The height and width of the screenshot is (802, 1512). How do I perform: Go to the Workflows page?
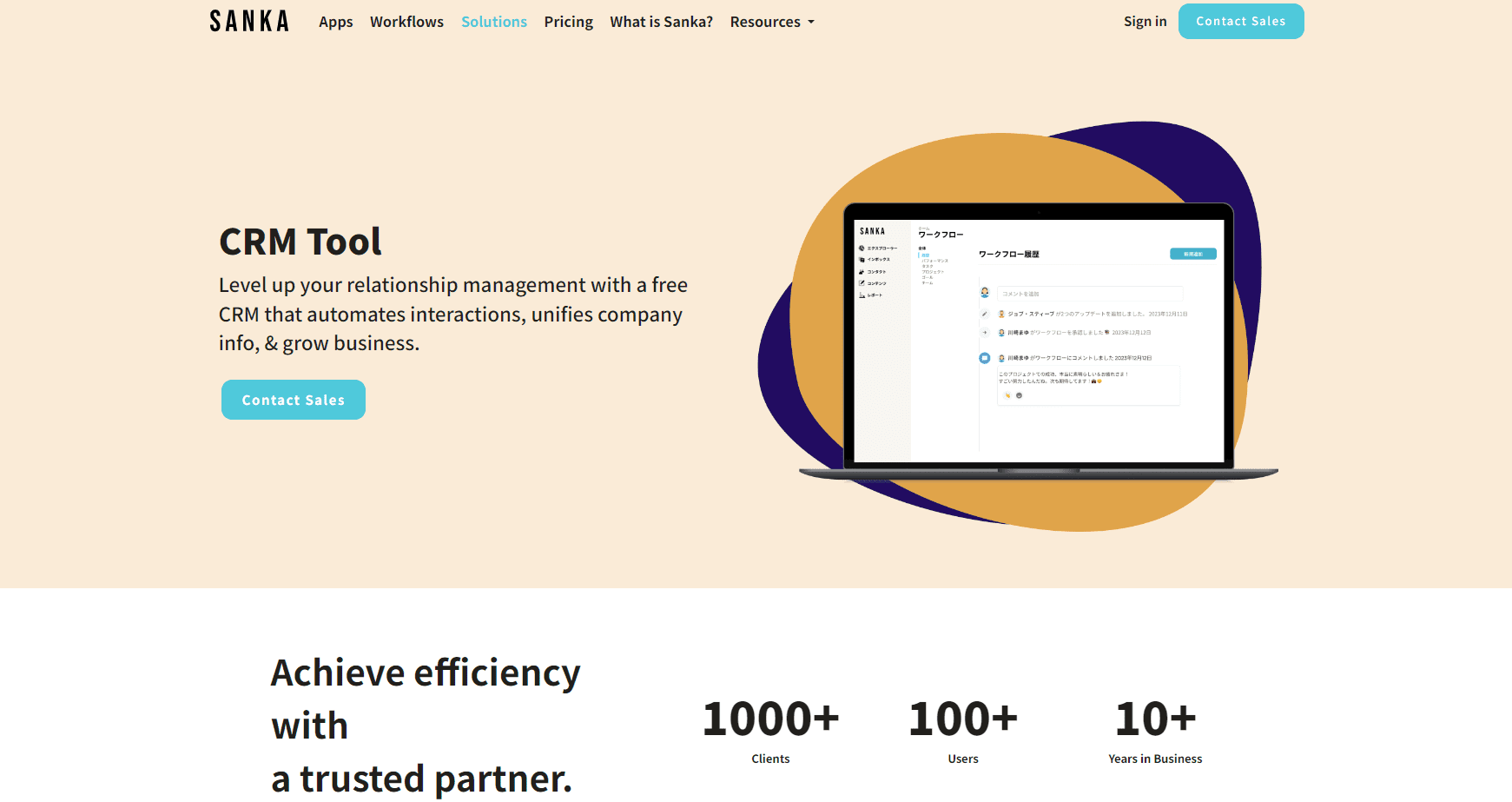point(406,22)
